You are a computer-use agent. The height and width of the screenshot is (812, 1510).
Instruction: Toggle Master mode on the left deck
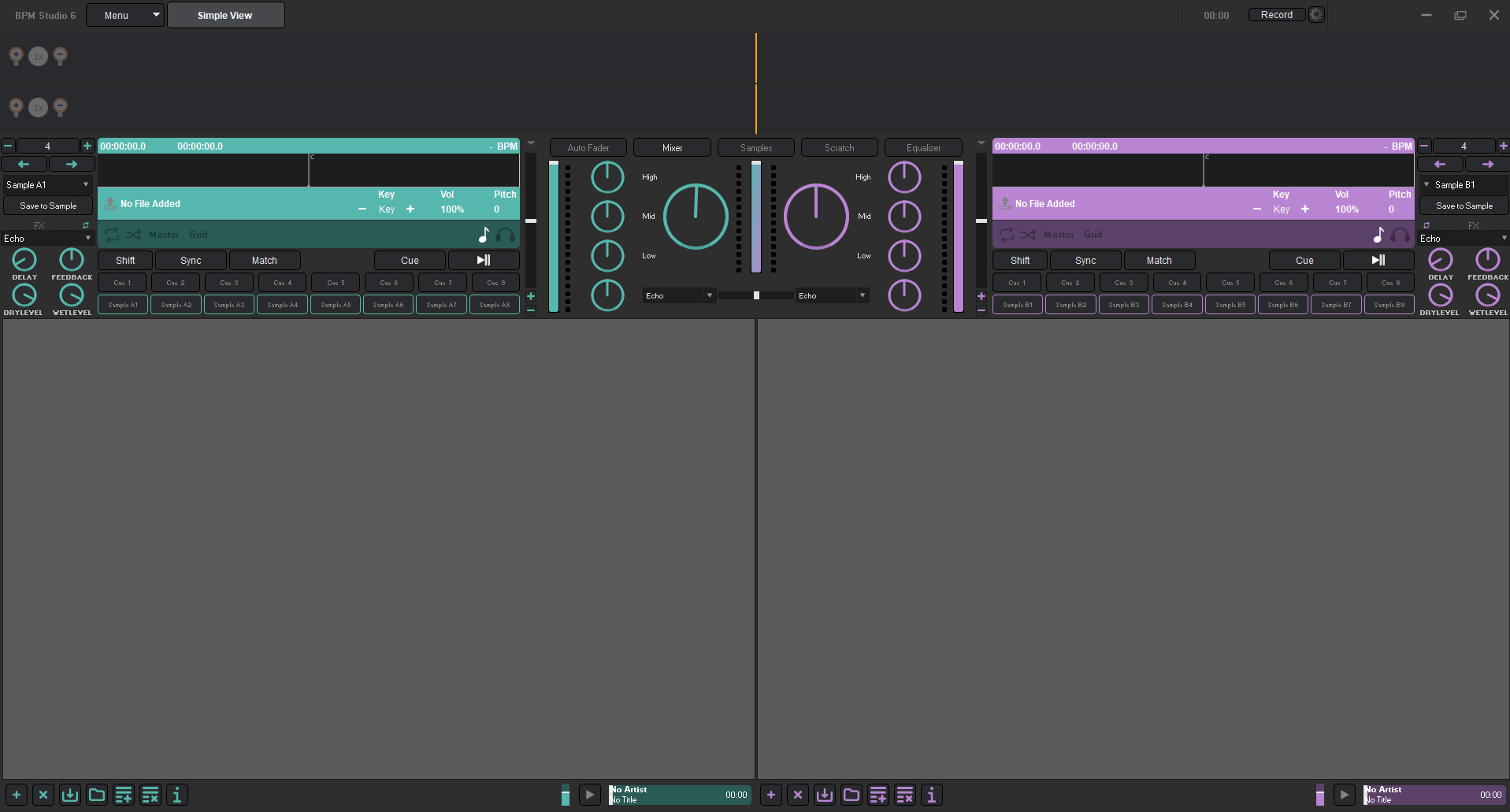[163, 234]
